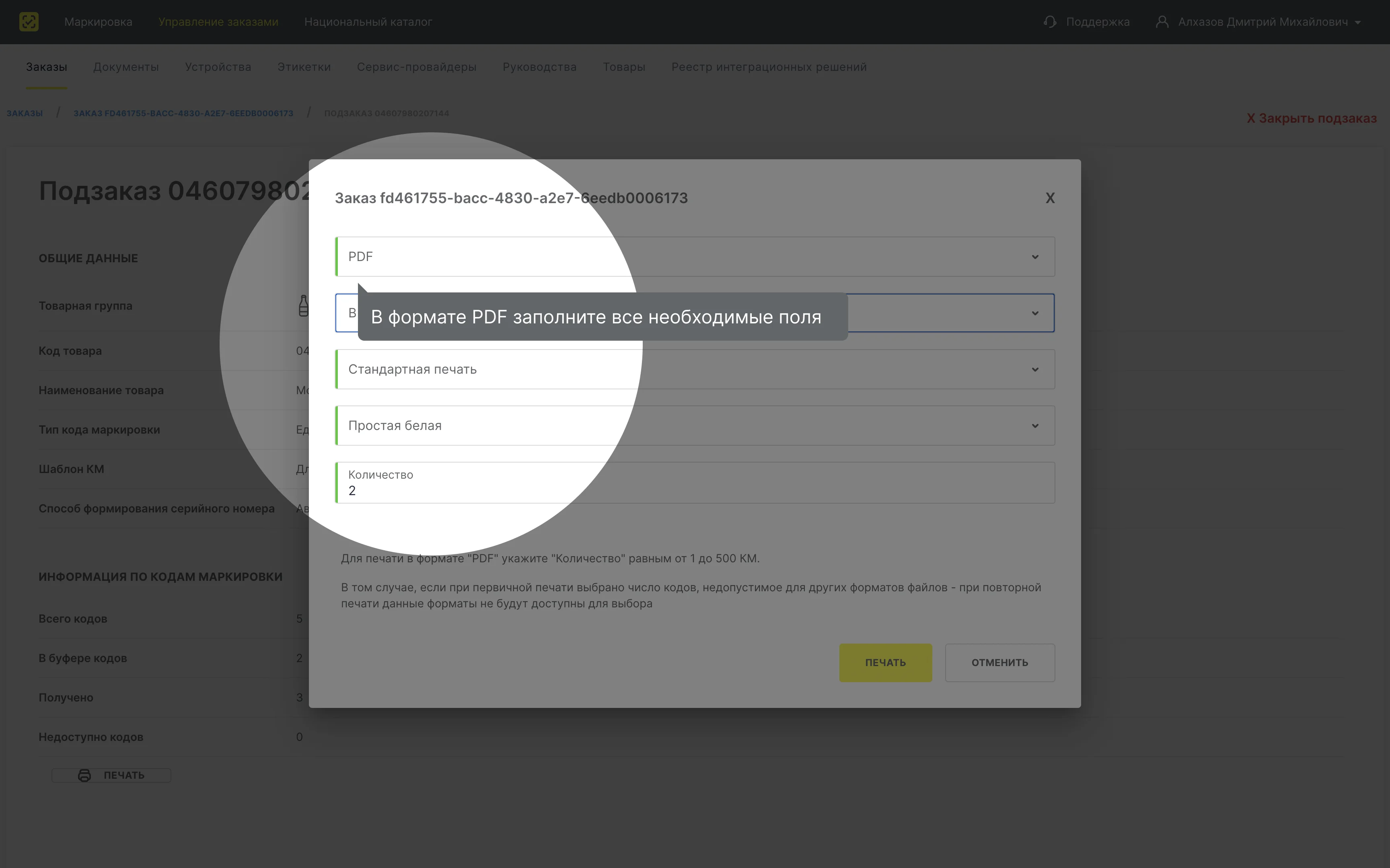Screen dimensions: 1390x868
Task: Switch to the Устройства tab
Action: pos(218,67)
